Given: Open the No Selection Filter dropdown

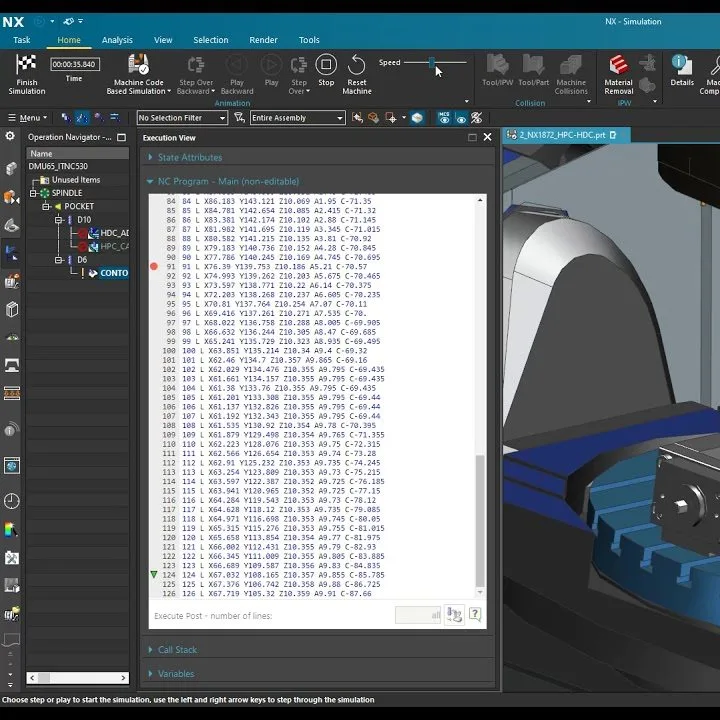Looking at the screenshot, I should (182, 118).
